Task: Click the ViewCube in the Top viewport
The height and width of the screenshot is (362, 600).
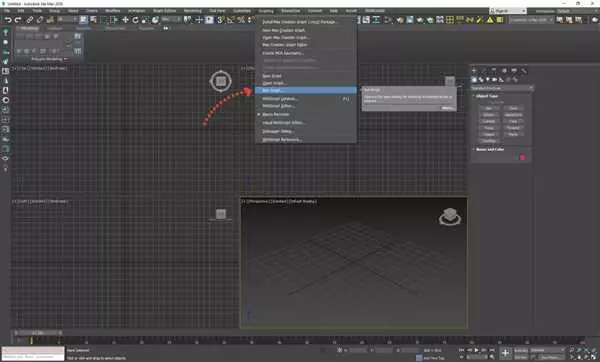Action: point(221,81)
